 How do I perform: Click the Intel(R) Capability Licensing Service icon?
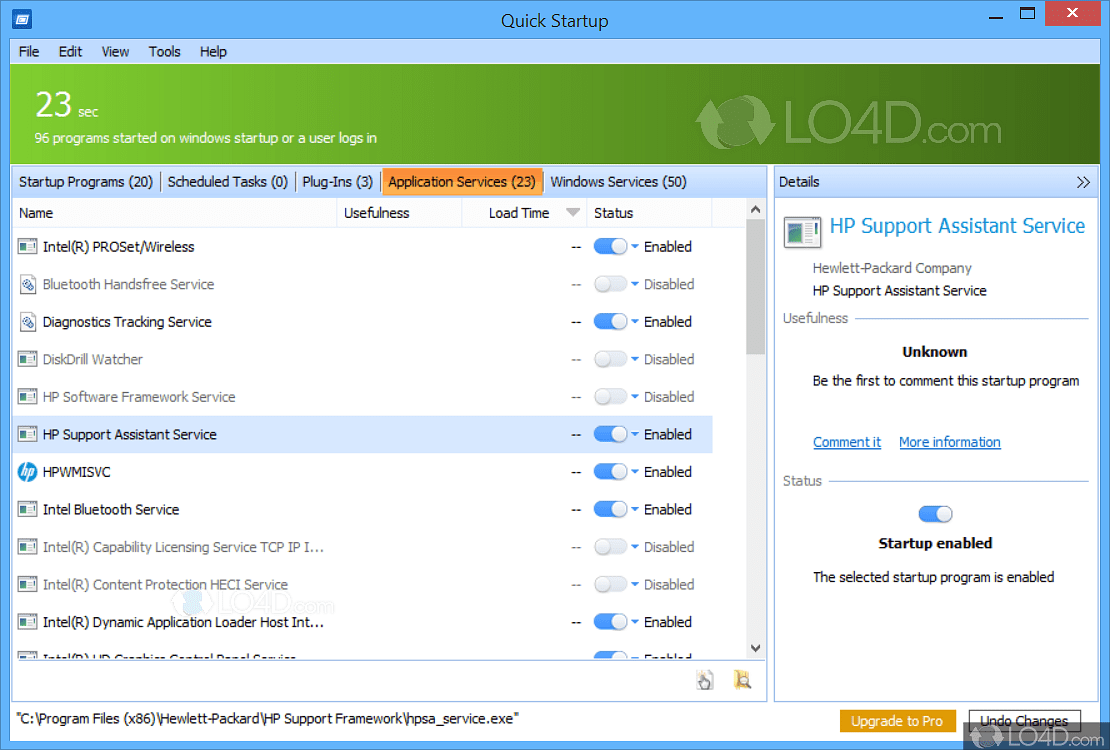pyautogui.click(x=28, y=547)
